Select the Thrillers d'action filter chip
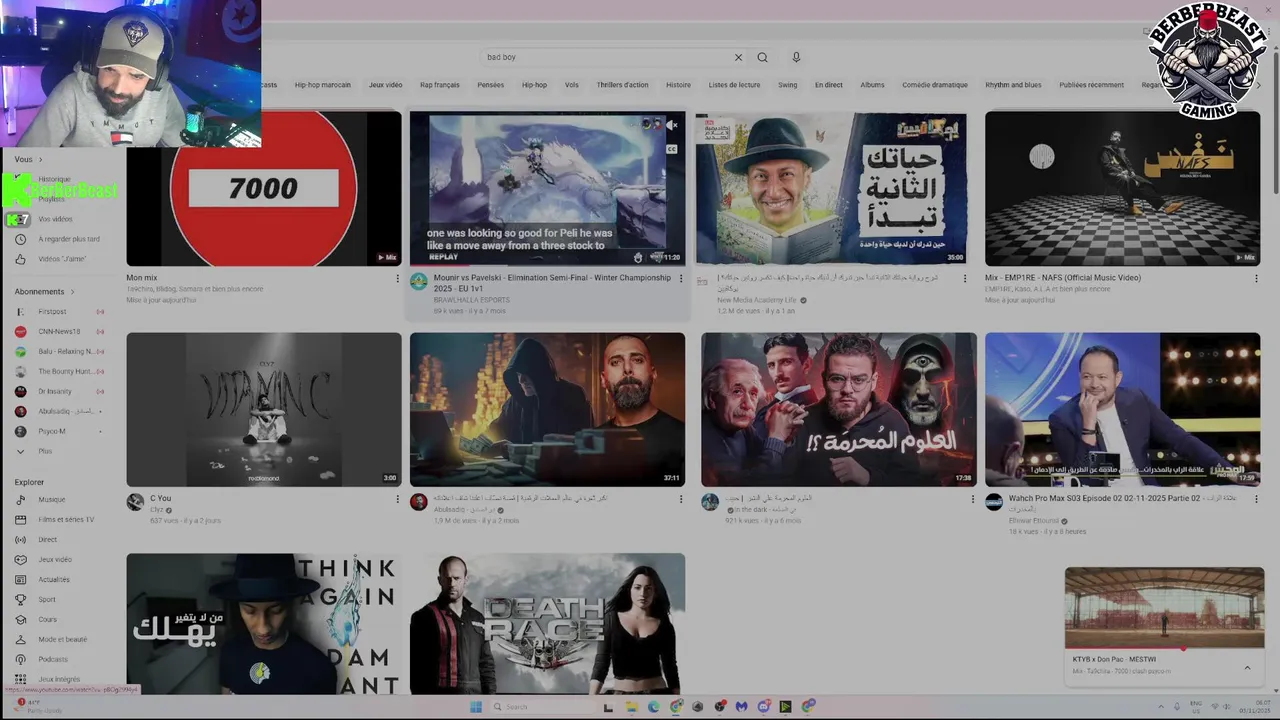Screen dimensions: 1280x720 point(622,85)
